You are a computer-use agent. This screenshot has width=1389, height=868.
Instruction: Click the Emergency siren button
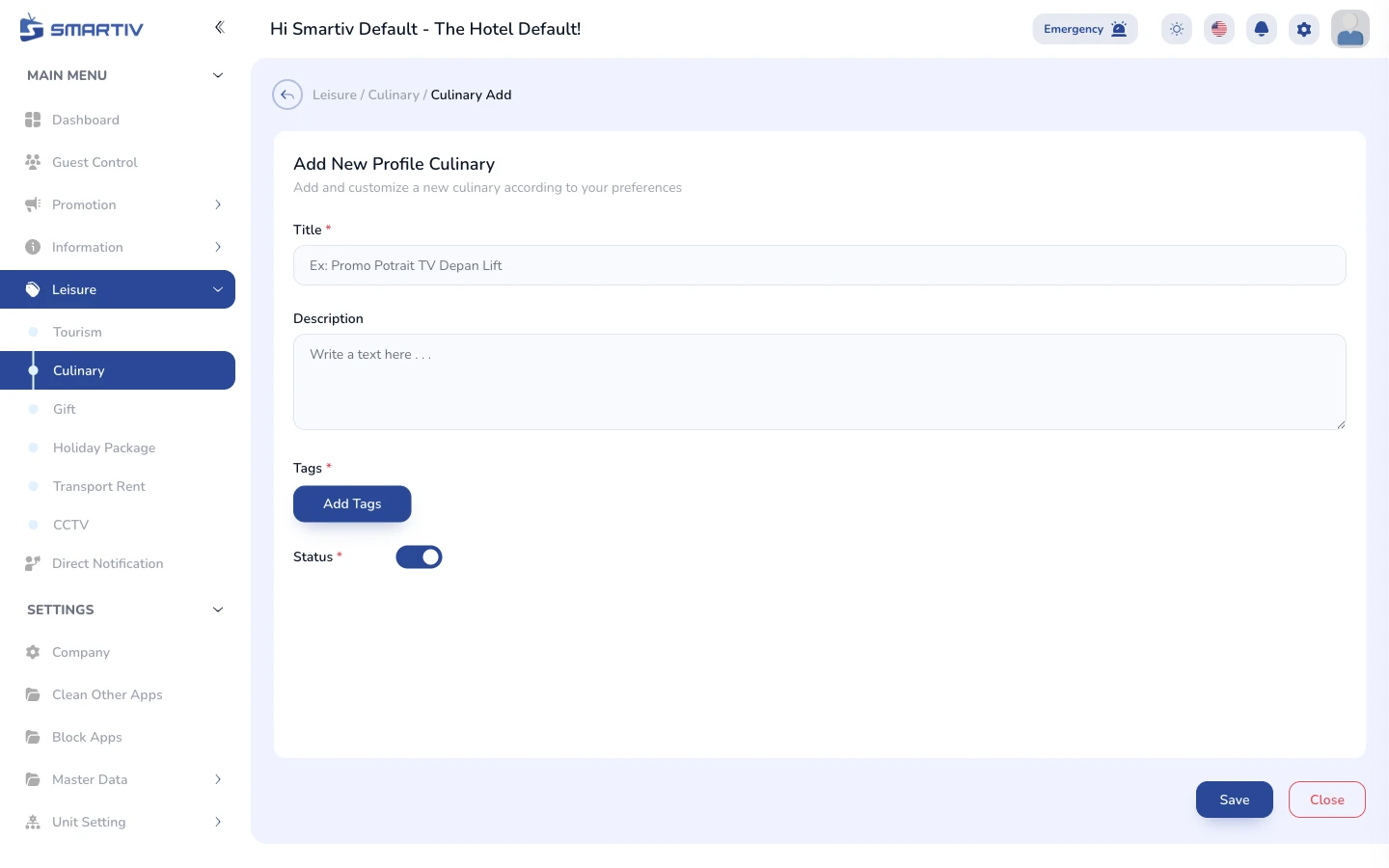[x=1085, y=29]
